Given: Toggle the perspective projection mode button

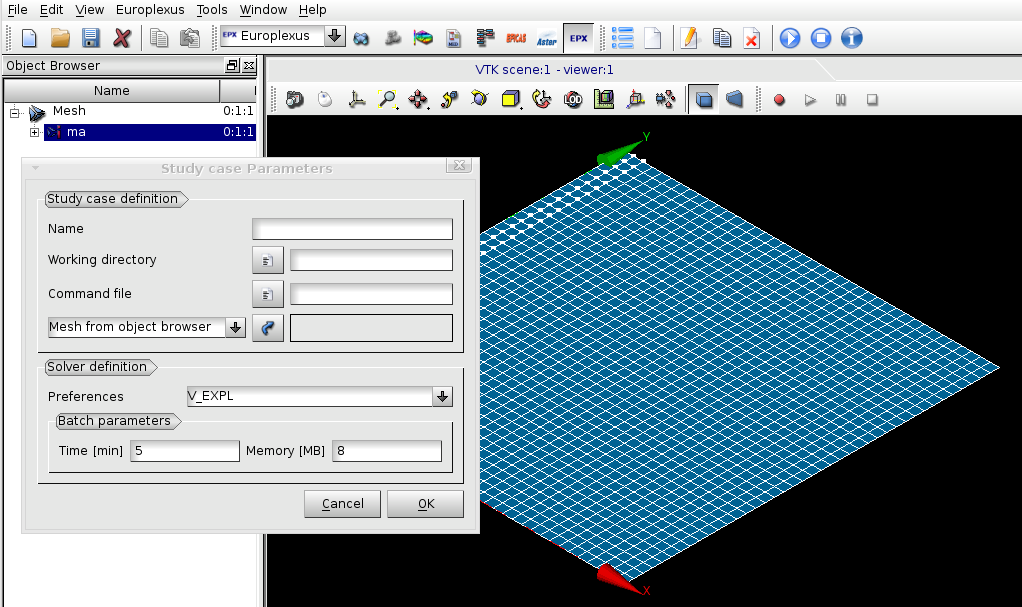Looking at the screenshot, I should [x=735, y=99].
